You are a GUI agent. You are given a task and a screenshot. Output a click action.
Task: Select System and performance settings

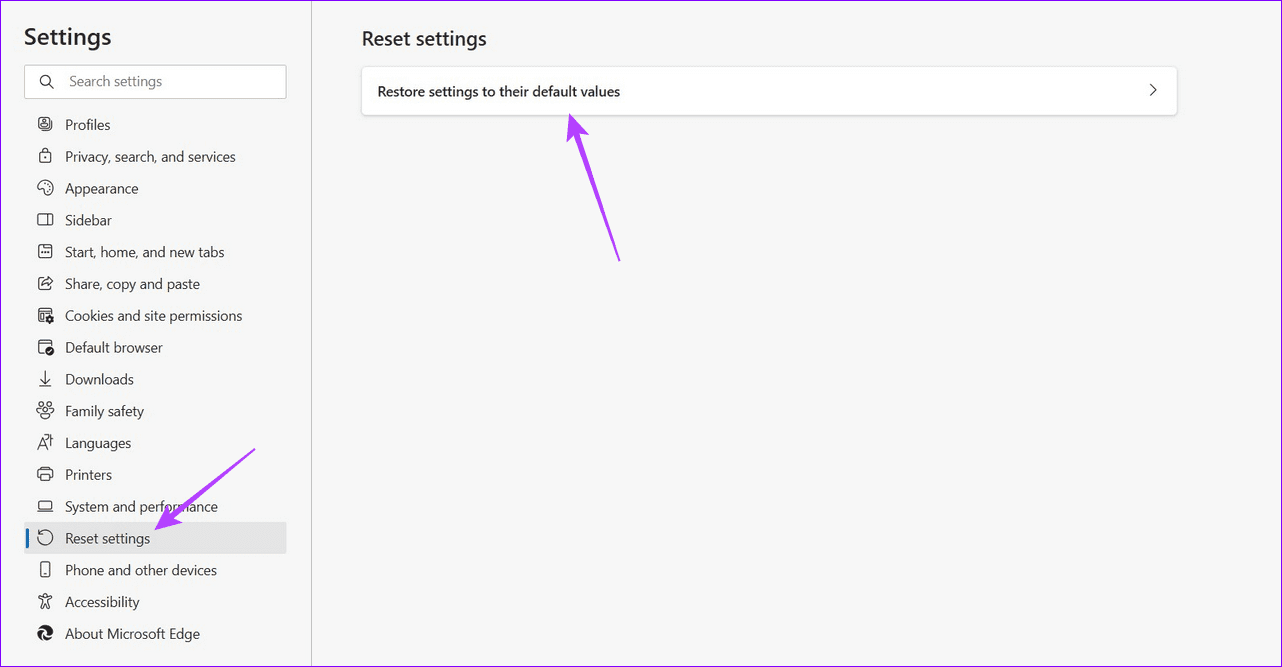click(141, 506)
